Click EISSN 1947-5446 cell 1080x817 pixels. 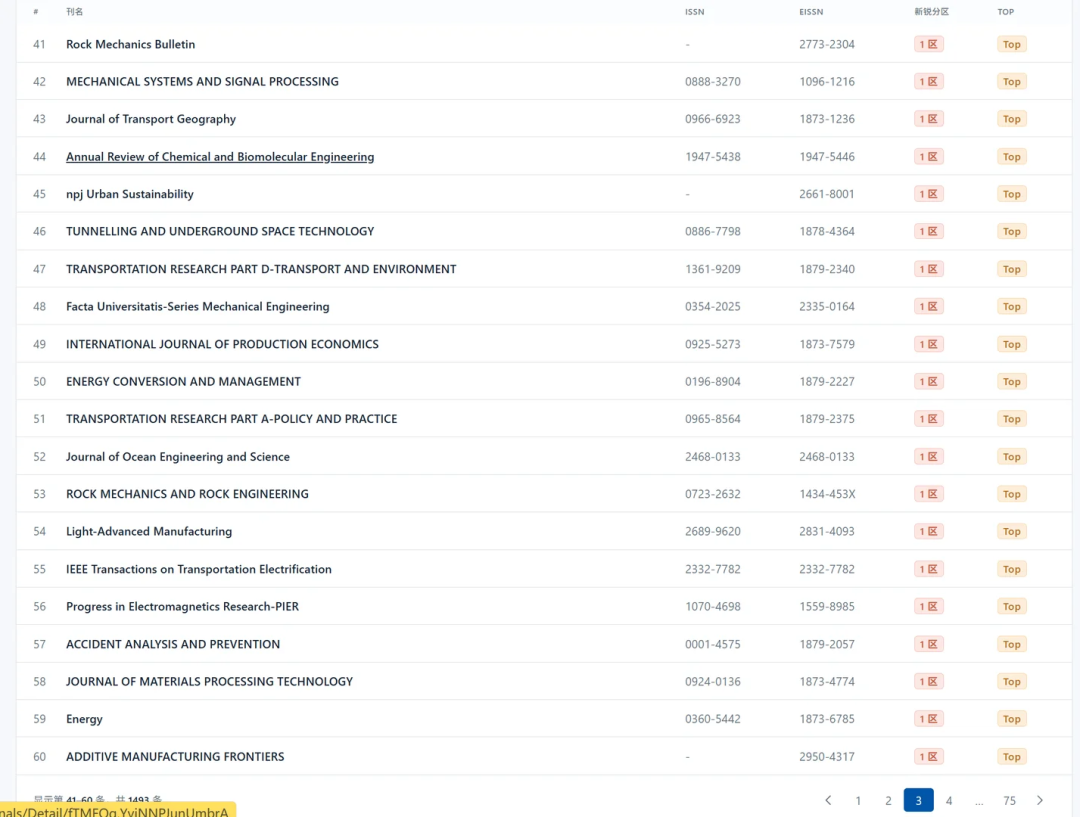827,156
